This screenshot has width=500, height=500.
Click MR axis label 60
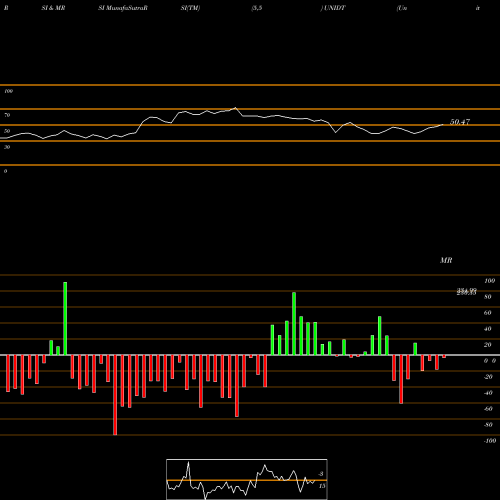pos(488,313)
